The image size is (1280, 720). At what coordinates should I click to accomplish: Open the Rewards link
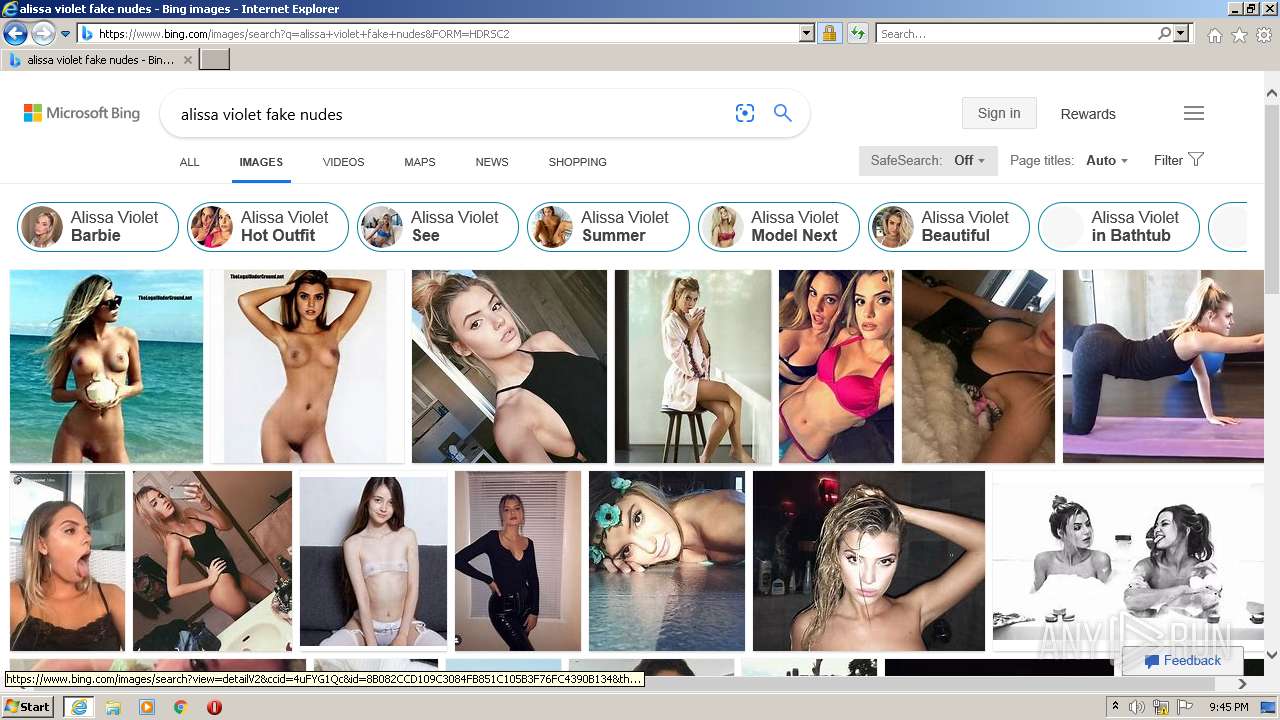coord(1088,114)
